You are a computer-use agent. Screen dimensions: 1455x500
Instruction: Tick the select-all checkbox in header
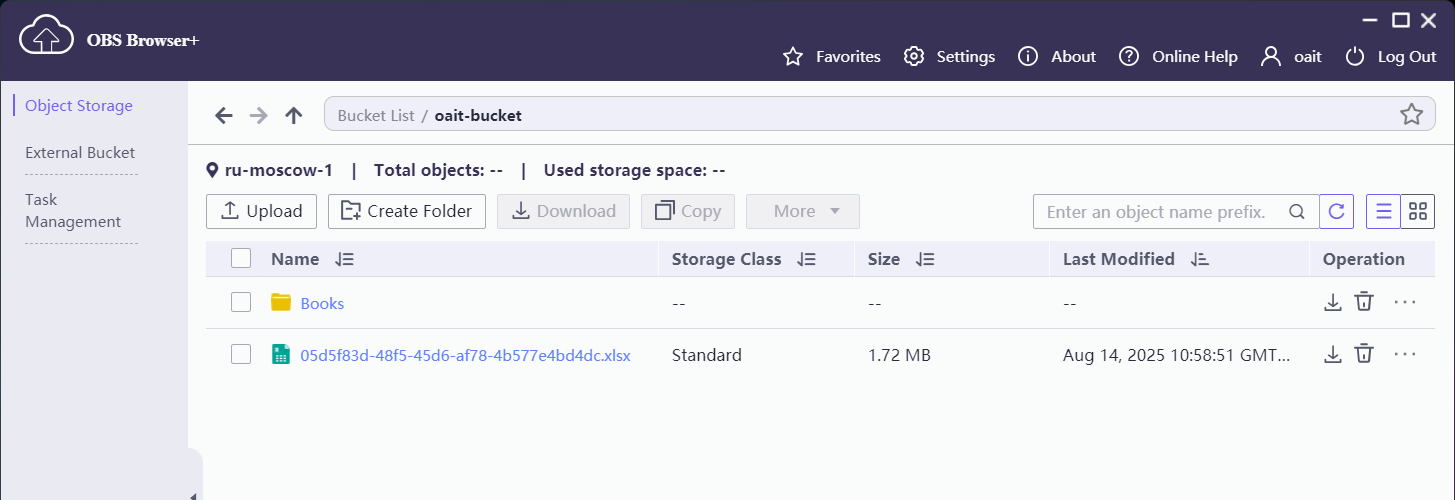[241, 259]
